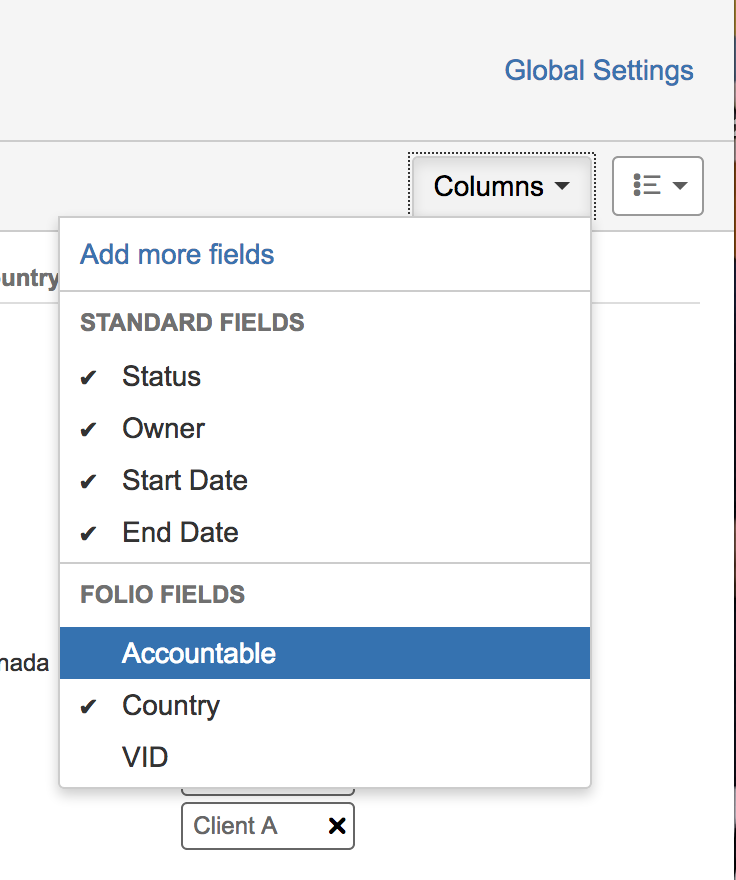Enable the VID column
The height and width of the screenshot is (880, 736).
point(145,757)
